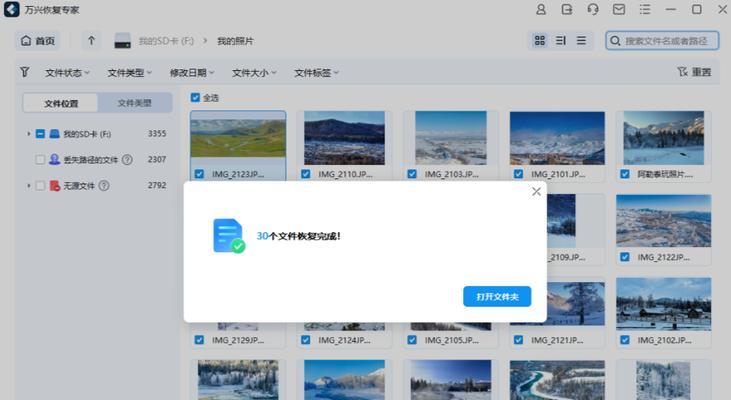Open 文件标签 filter dropdown
The image size is (731, 400).
(x=316, y=73)
